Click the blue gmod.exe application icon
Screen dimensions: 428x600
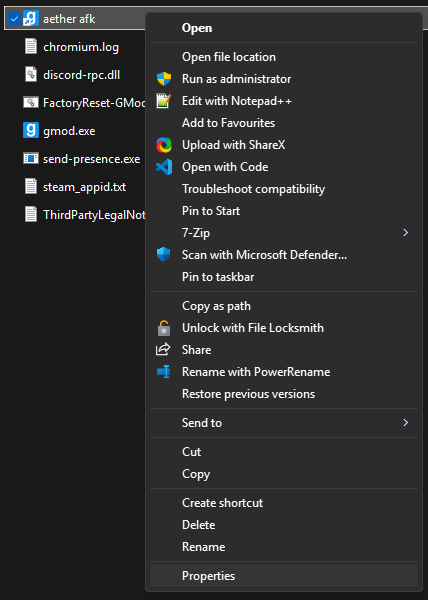coord(31,130)
